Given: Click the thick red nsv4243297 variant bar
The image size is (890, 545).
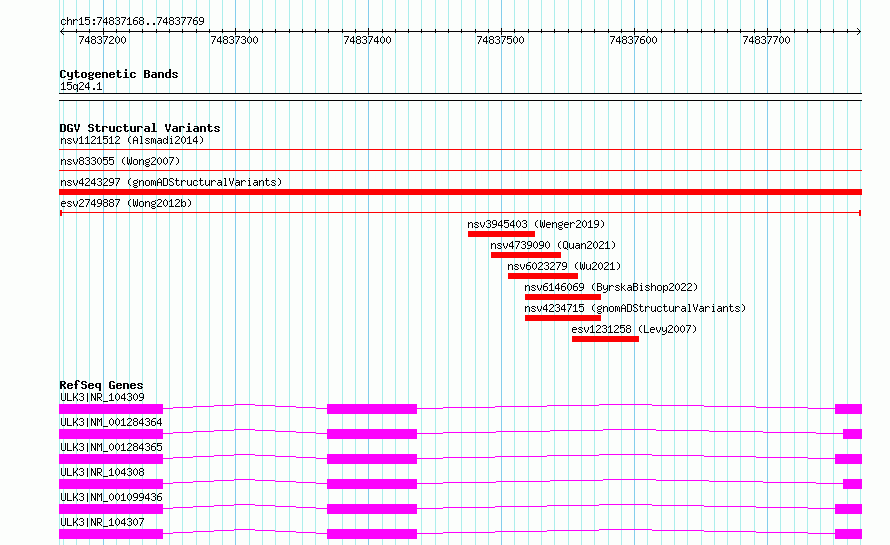Looking at the screenshot, I should click(x=460, y=192).
